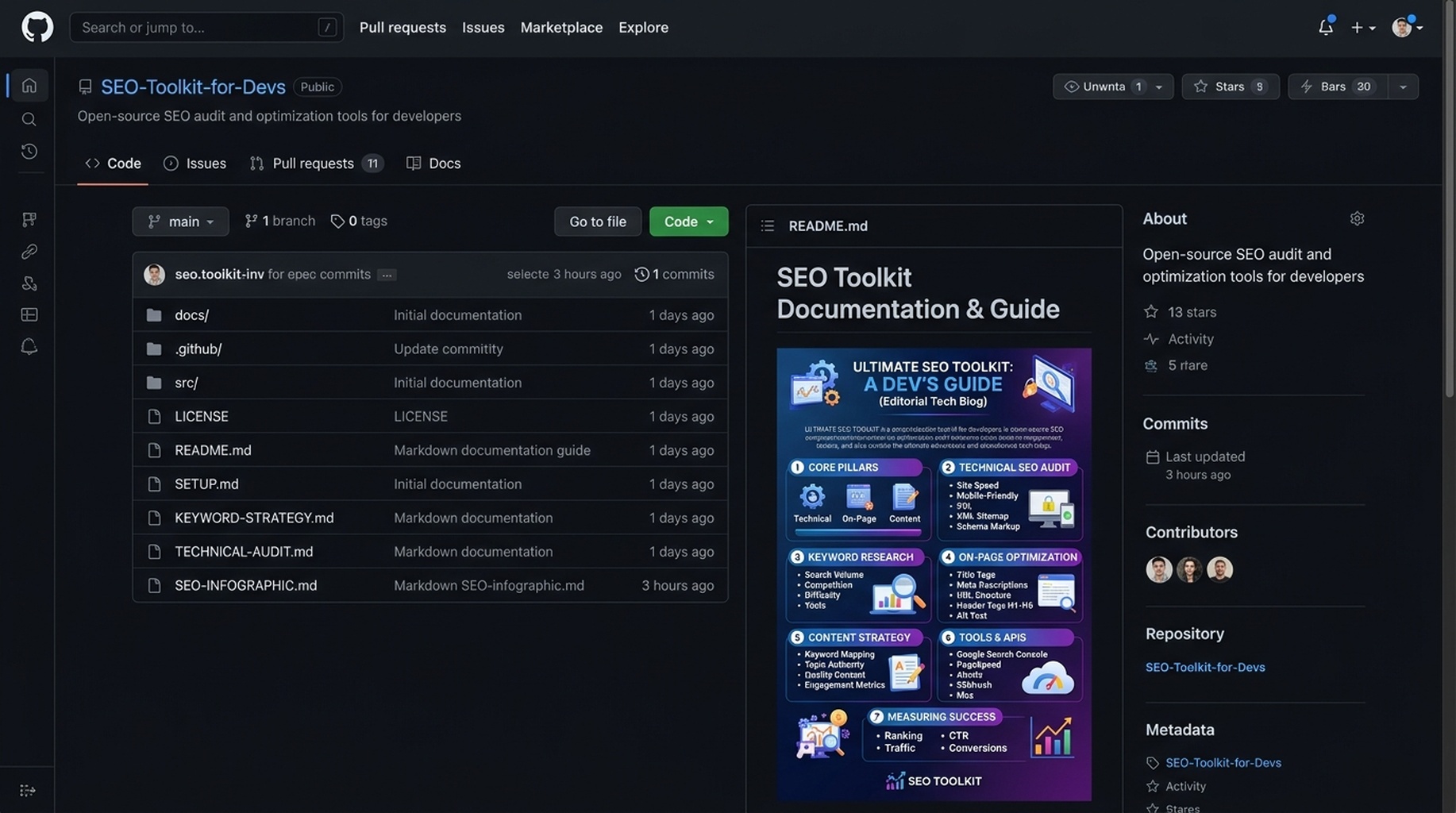Screen dimensions: 1456x813
Task: Click the tag icon in Metadata section
Action: click(1153, 763)
